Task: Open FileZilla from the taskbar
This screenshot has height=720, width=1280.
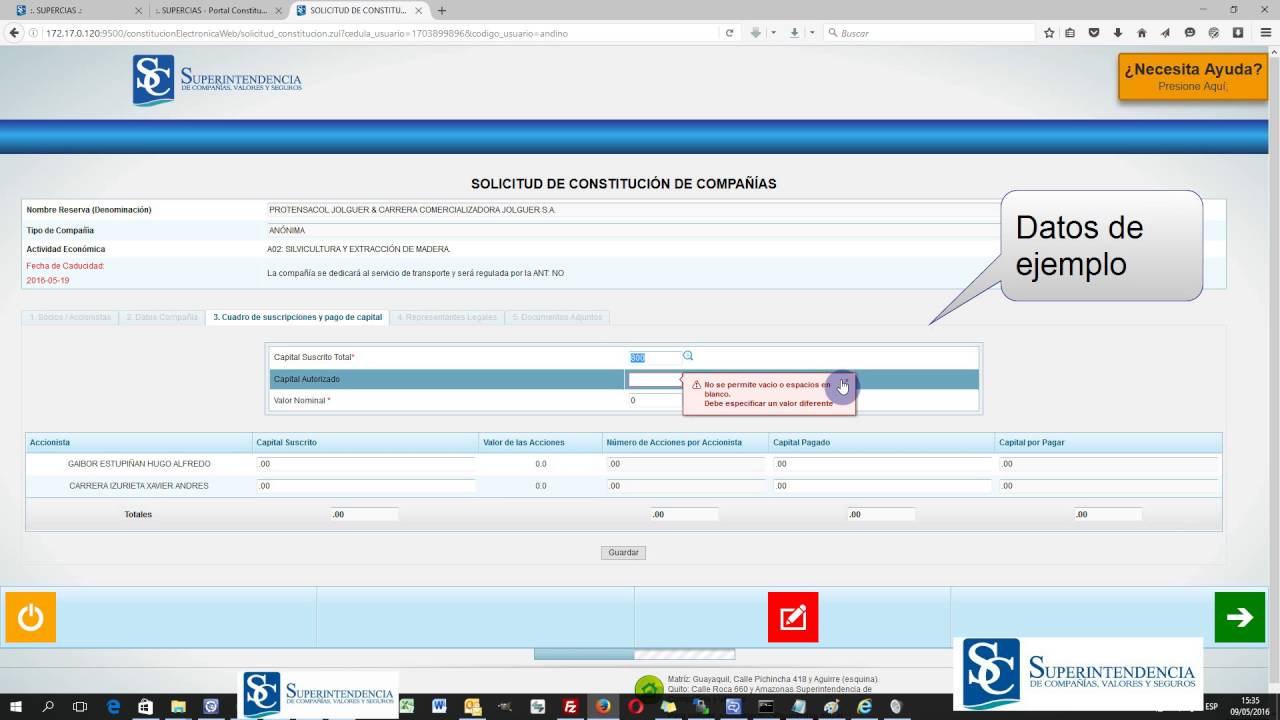Action: point(570,706)
